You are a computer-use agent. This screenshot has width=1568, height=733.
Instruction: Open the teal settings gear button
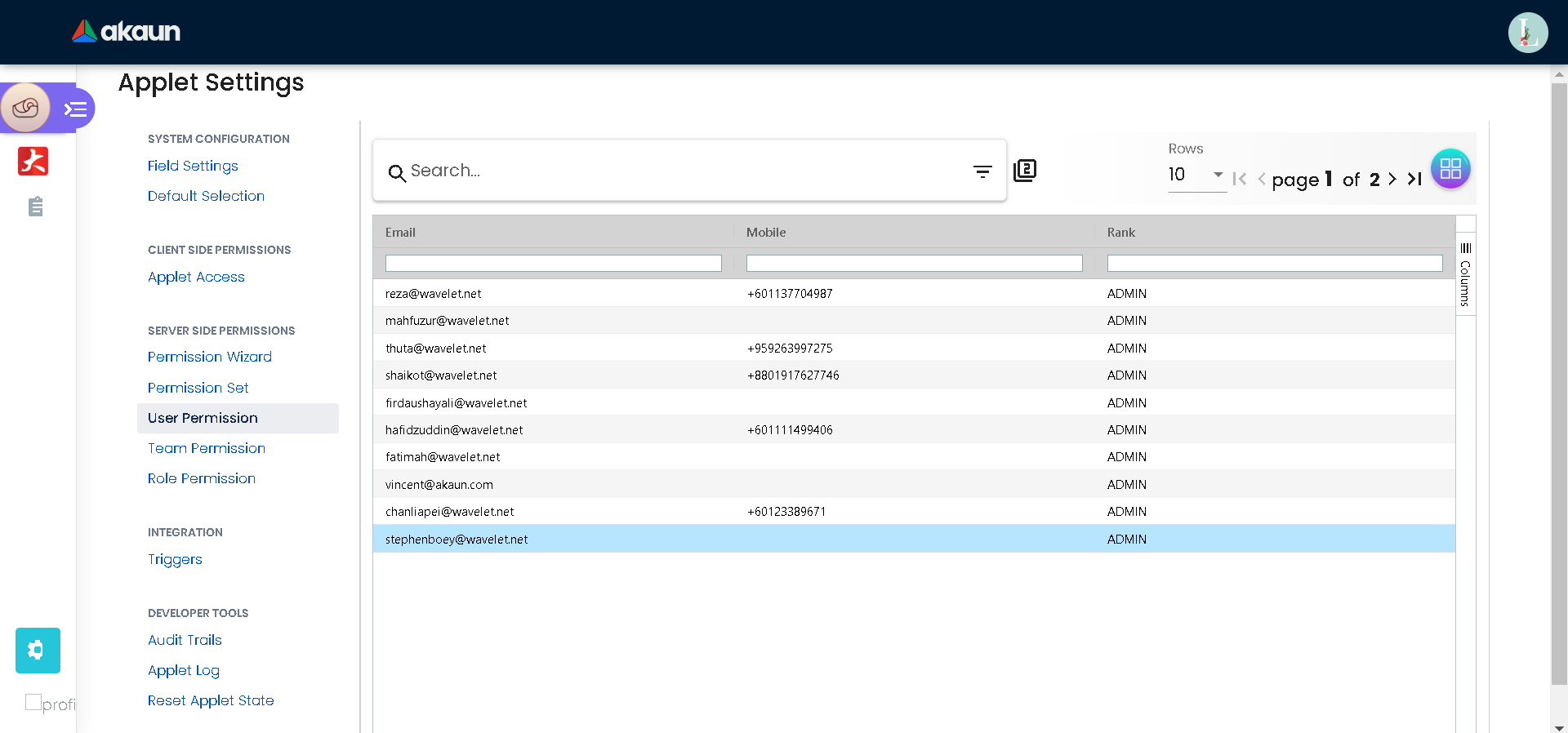coord(38,650)
